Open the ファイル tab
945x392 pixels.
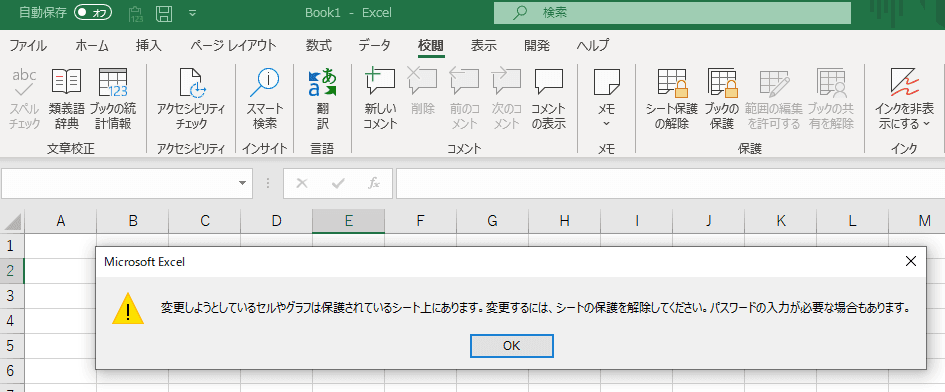[28, 45]
